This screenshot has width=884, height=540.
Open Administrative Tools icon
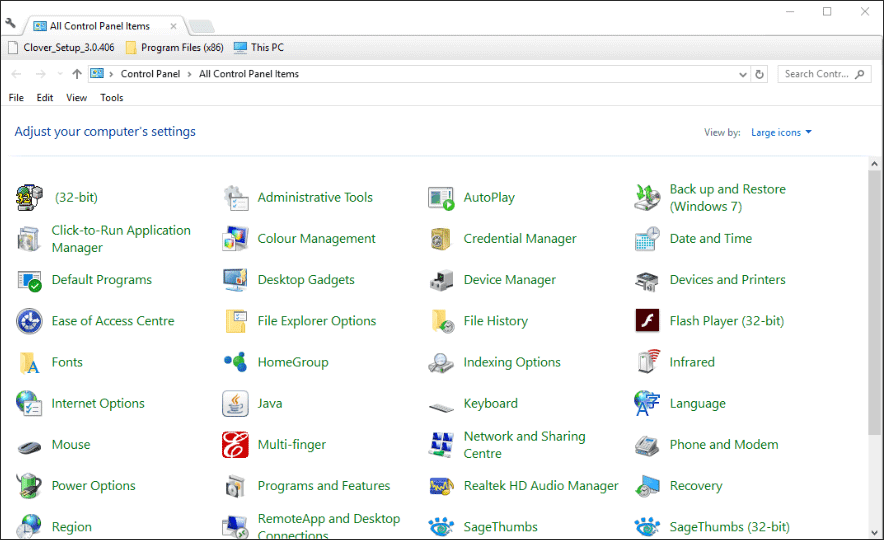point(236,198)
